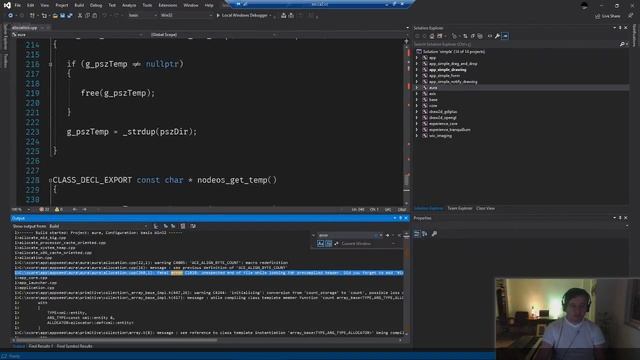Open the Global Scope dropdown

coord(212,35)
